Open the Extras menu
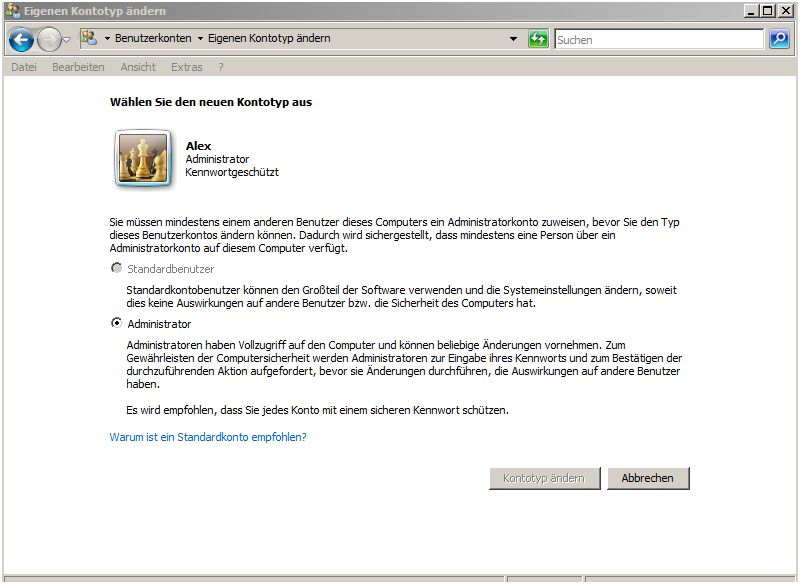This screenshot has height=584, width=800. tap(187, 67)
